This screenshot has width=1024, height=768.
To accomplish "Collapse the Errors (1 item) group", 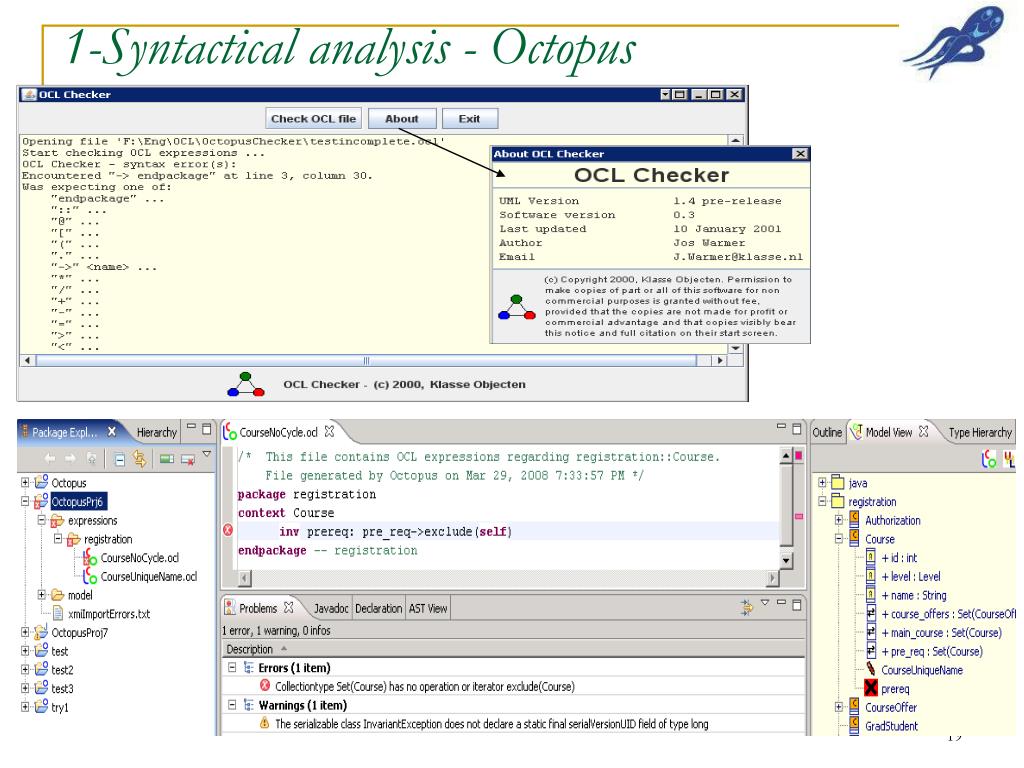I will coord(232,667).
